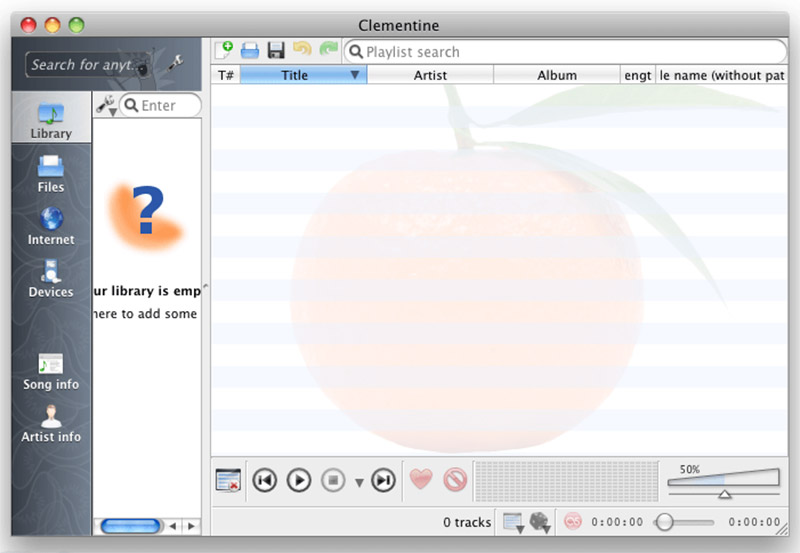Click the red Ban icon

tap(455, 480)
